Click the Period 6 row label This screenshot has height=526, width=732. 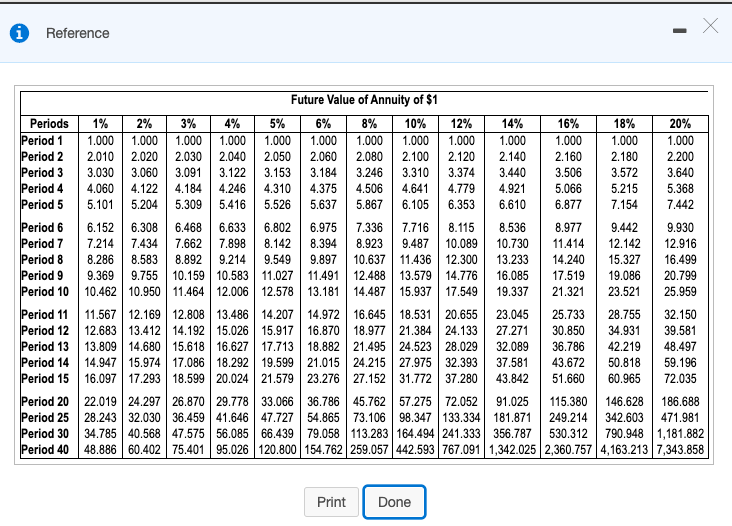coord(42,227)
